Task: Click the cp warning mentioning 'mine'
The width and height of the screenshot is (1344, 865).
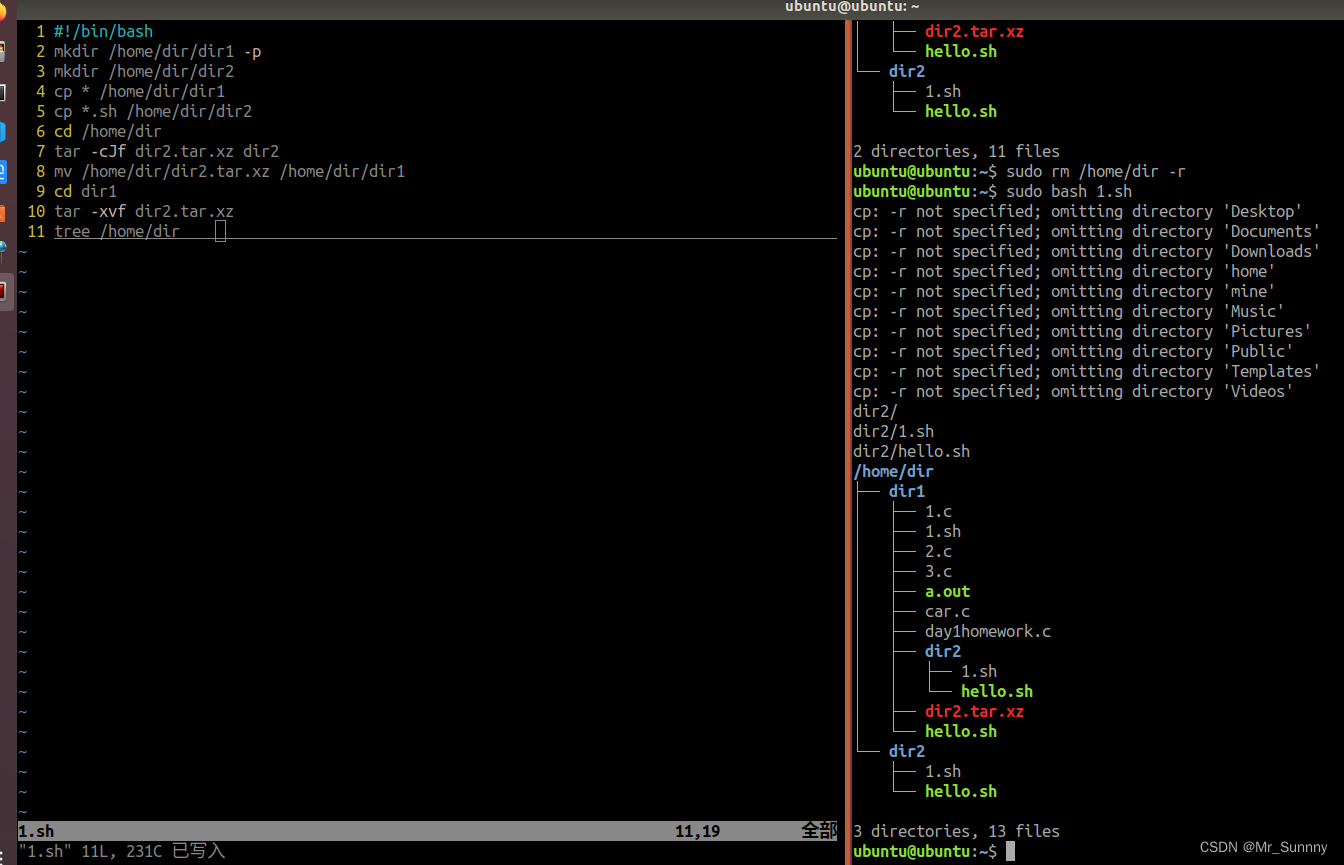Action: pyautogui.click(x=1064, y=291)
